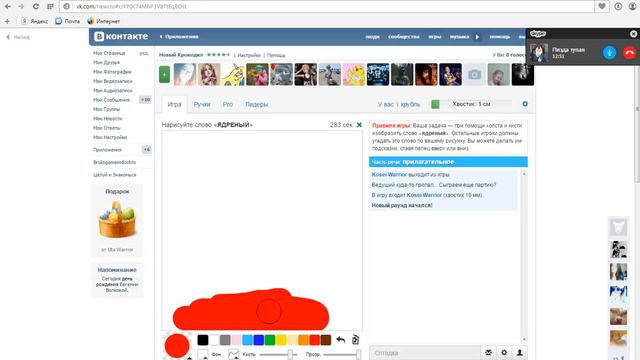640x360 pixels.
Task: Open browser tabs overview icon
Action: (x=50, y=7)
